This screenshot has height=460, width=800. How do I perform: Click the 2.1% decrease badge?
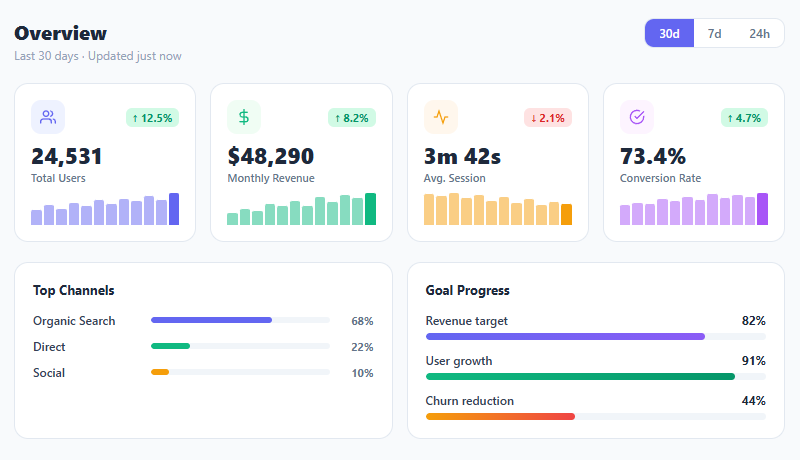click(x=548, y=118)
